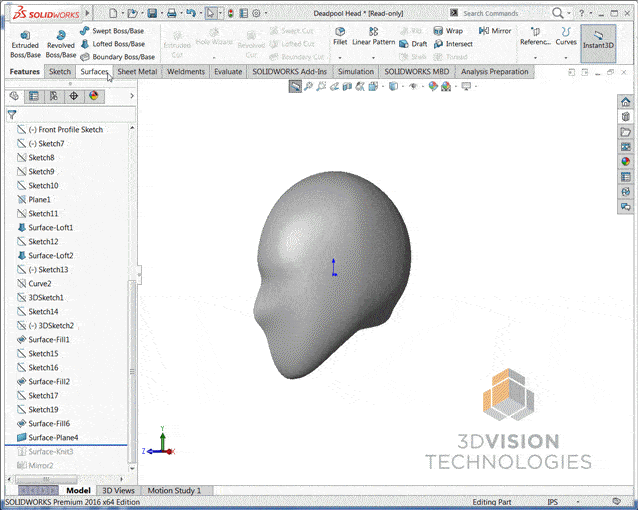Open the PropertyManager tab icon
The image size is (638, 510).
(x=34, y=96)
